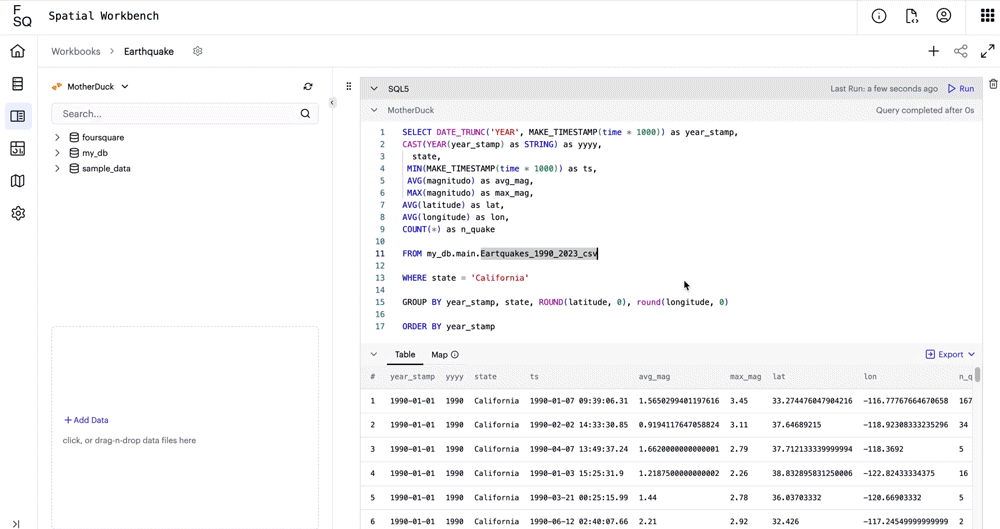Click the SQL5 cell title
This screenshot has width=1000, height=529.
(x=399, y=89)
